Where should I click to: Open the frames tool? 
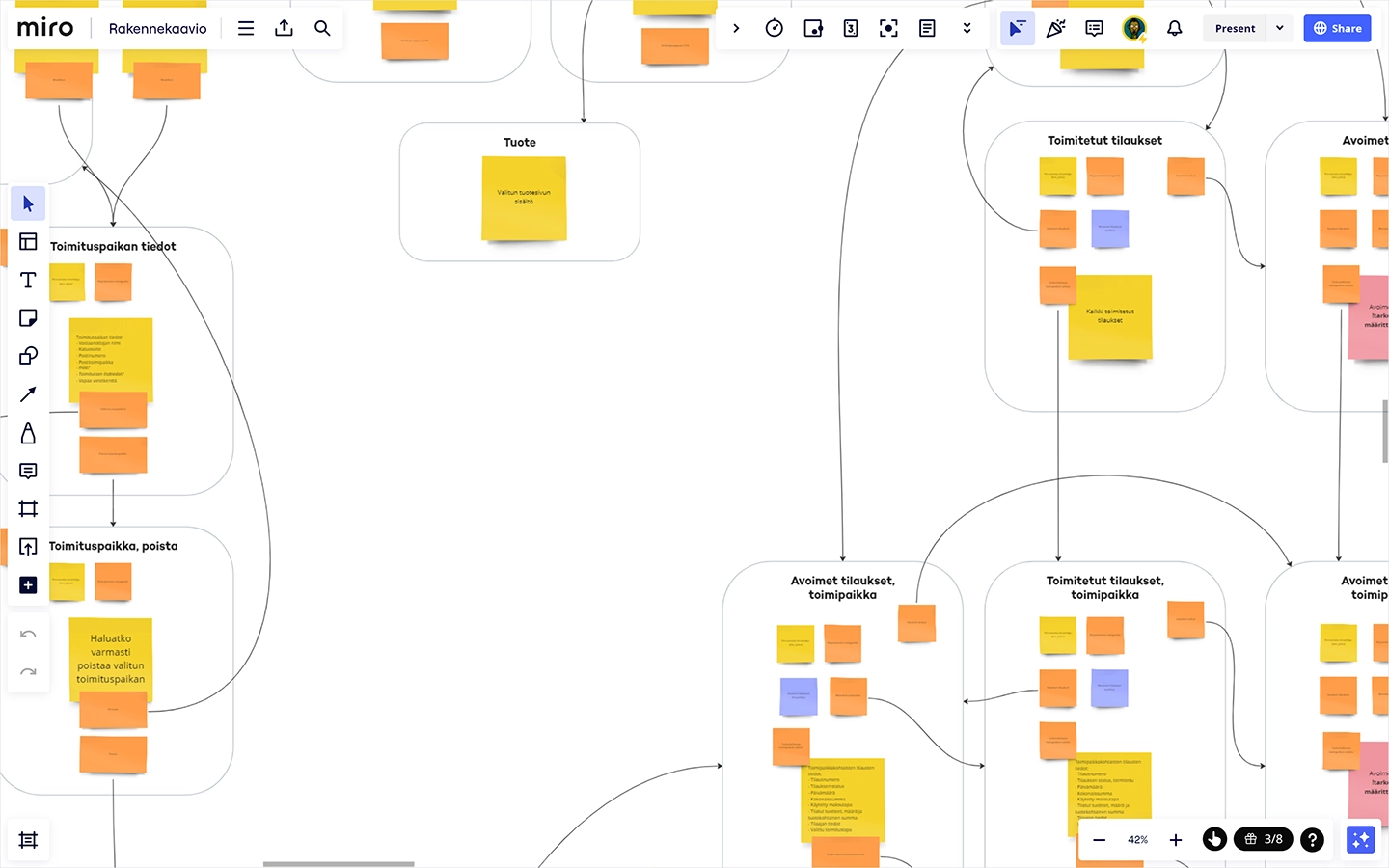coord(28,508)
